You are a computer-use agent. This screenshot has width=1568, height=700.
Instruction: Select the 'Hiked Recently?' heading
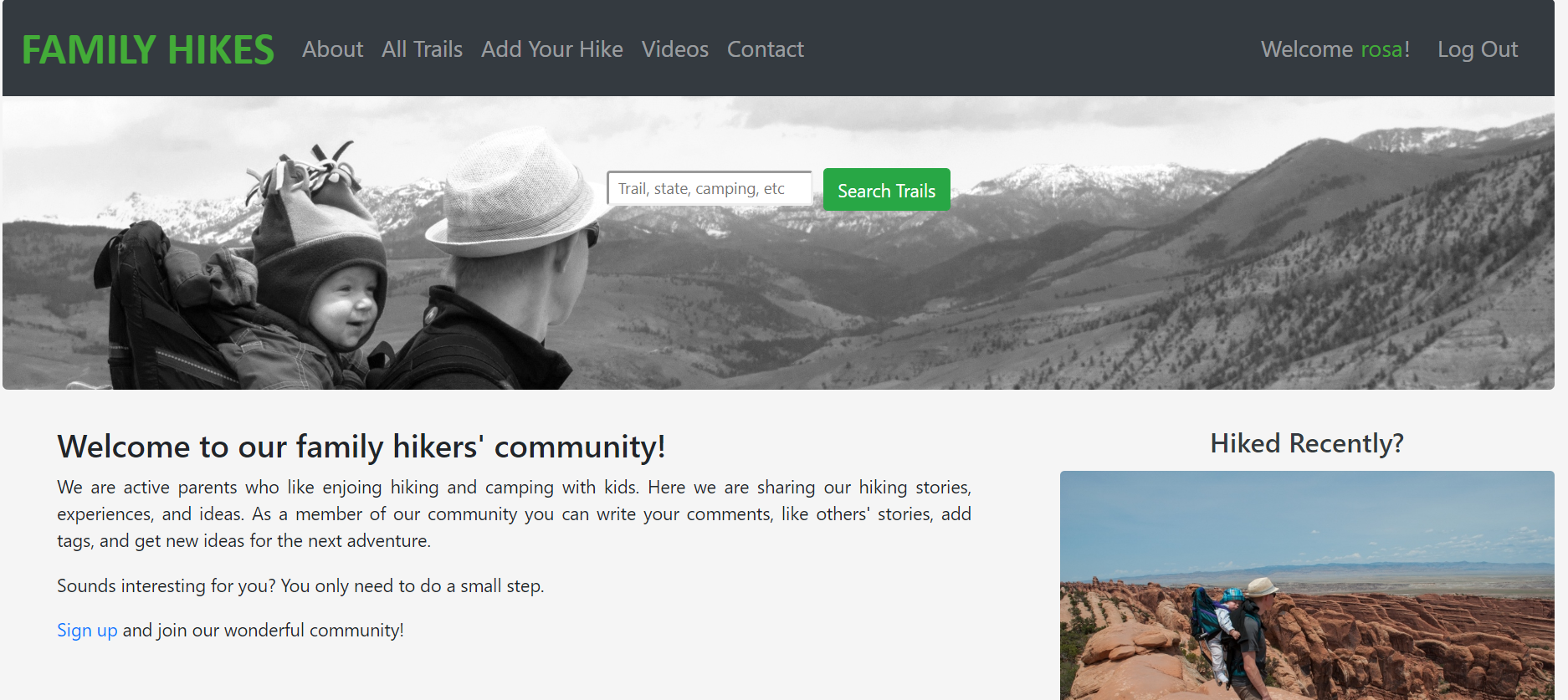(1307, 443)
